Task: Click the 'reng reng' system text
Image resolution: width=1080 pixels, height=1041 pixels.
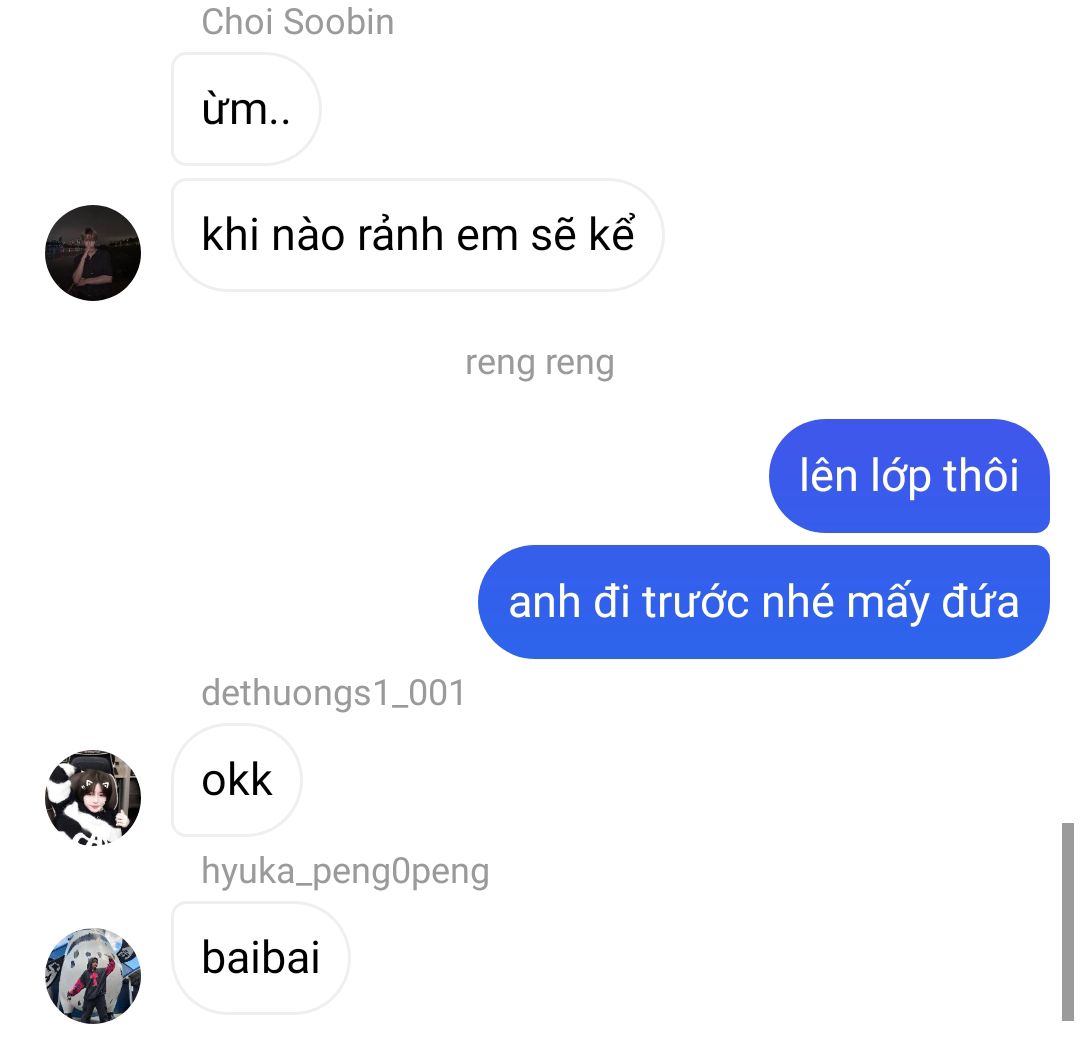Action: (x=539, y=362)
